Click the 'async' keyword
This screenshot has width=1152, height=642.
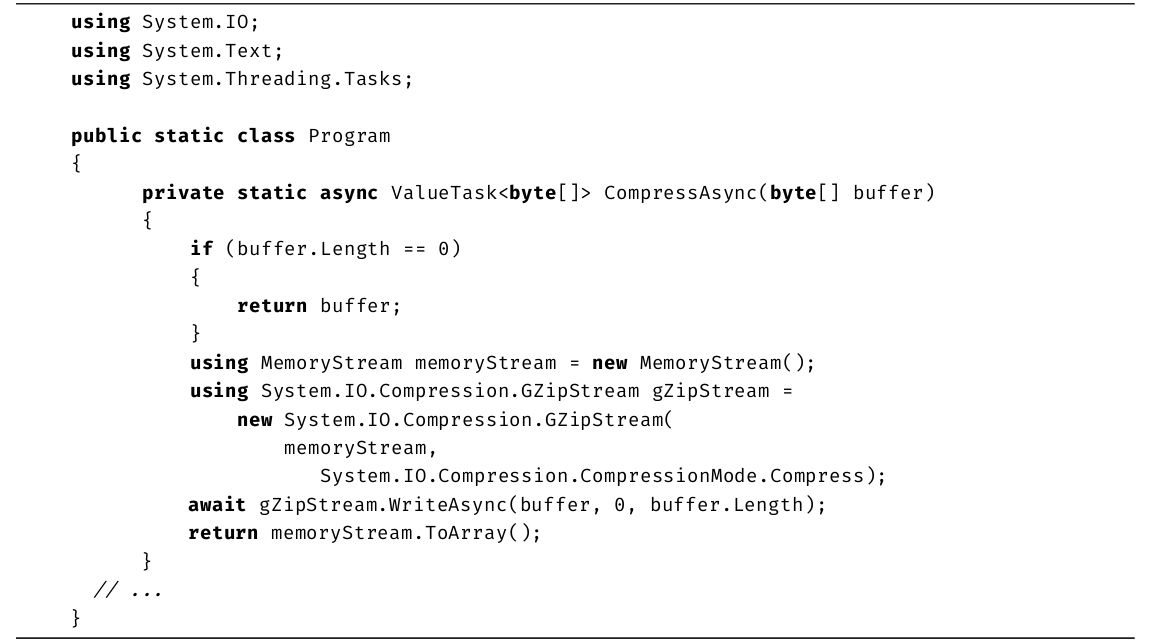click(x=349, y=192)
